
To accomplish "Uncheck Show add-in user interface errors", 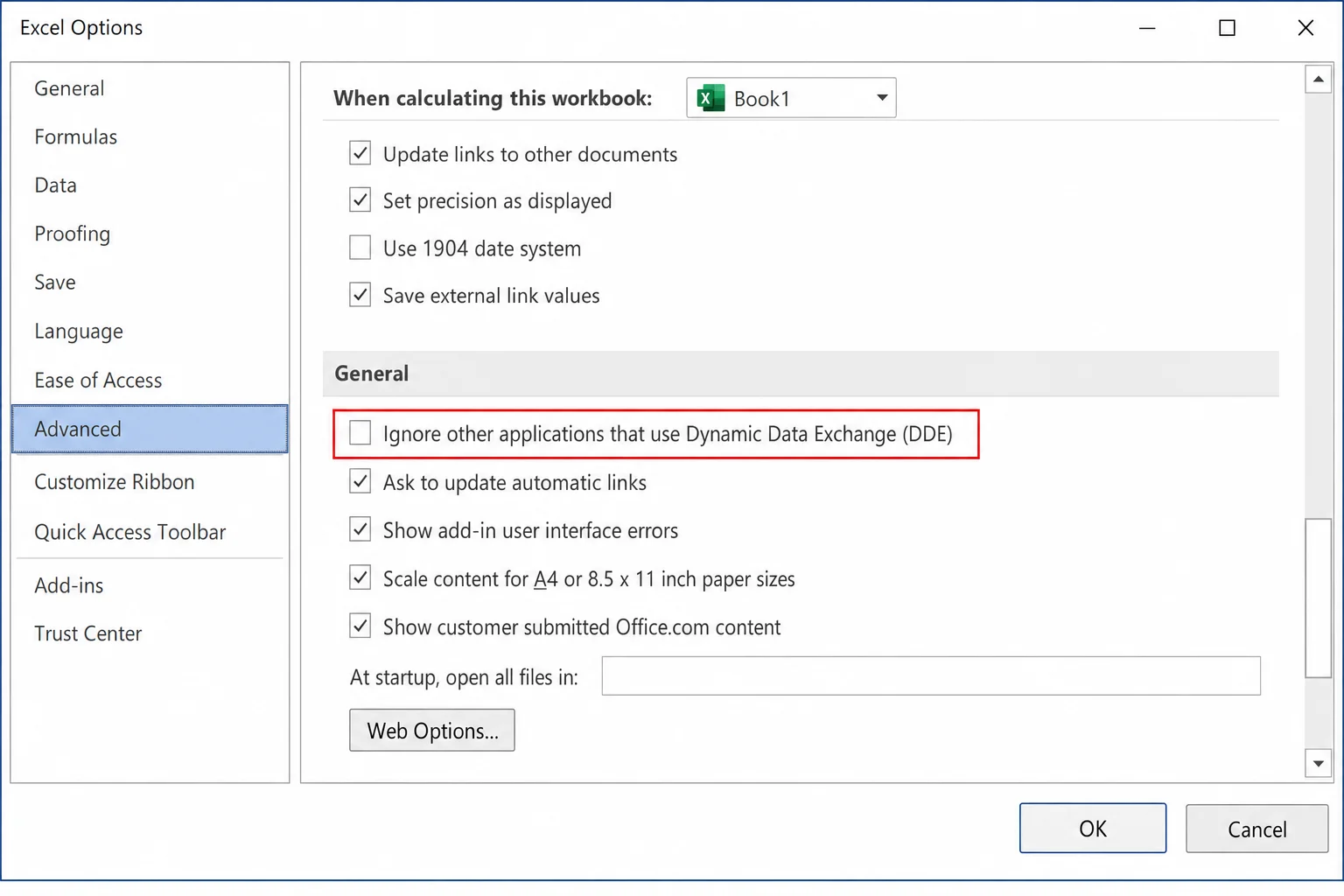I will tap(360, 529).
